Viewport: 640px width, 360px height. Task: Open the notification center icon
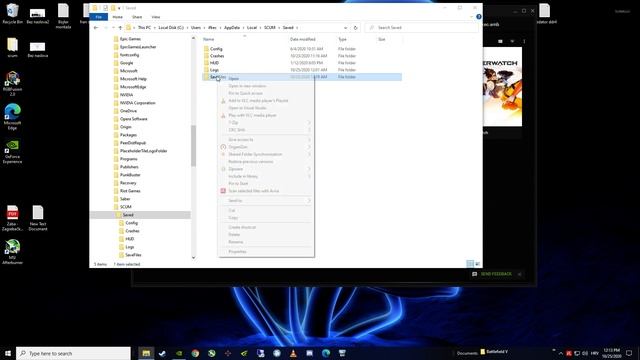(629, 353)
